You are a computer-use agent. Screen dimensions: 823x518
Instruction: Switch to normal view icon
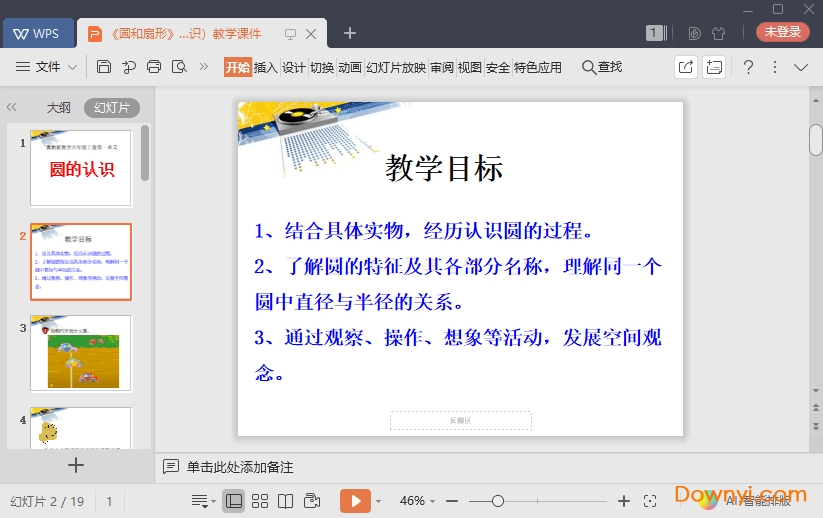coord(234,501)
